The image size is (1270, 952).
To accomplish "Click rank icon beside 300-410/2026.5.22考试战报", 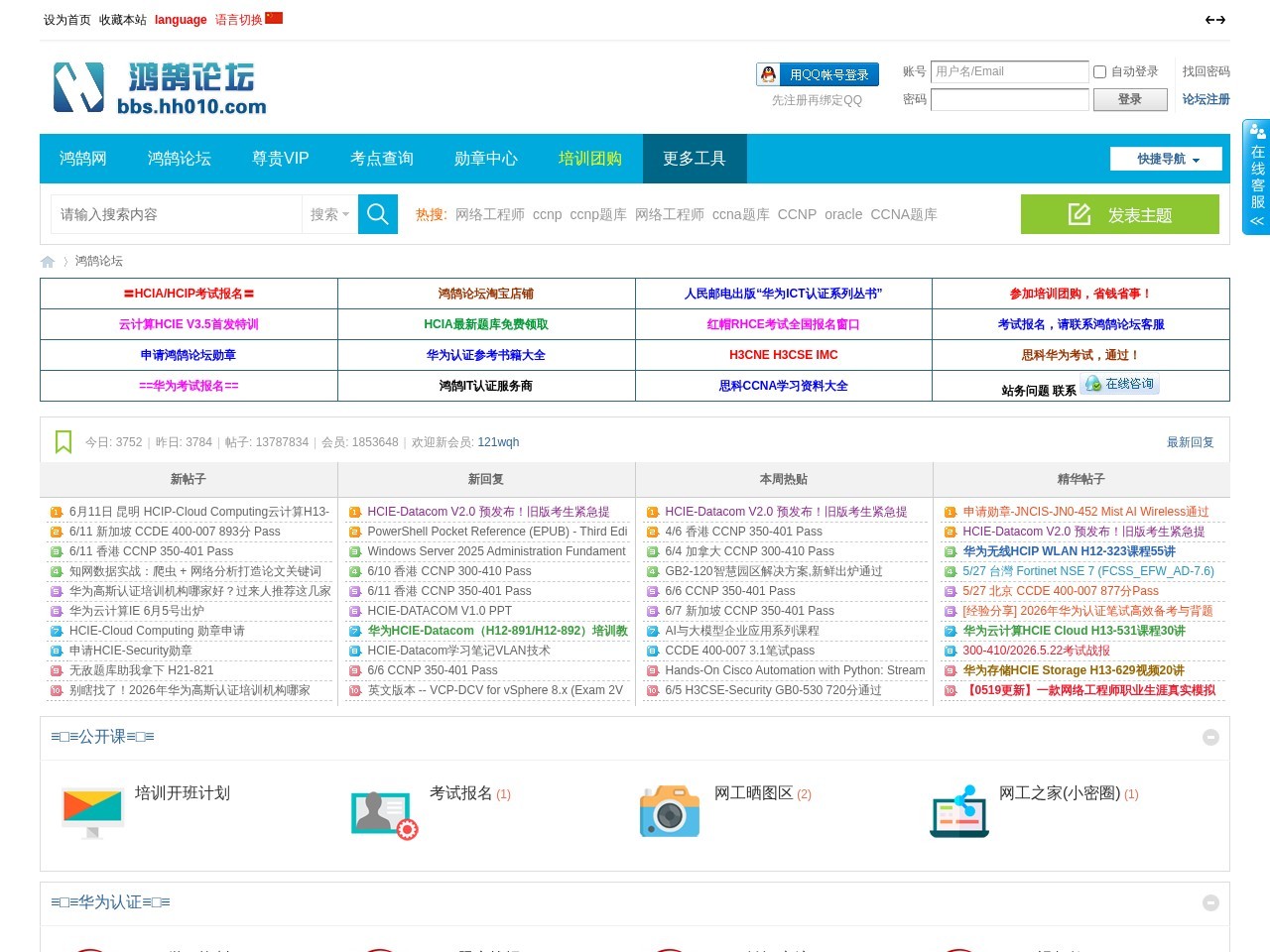I will [951, 651].
